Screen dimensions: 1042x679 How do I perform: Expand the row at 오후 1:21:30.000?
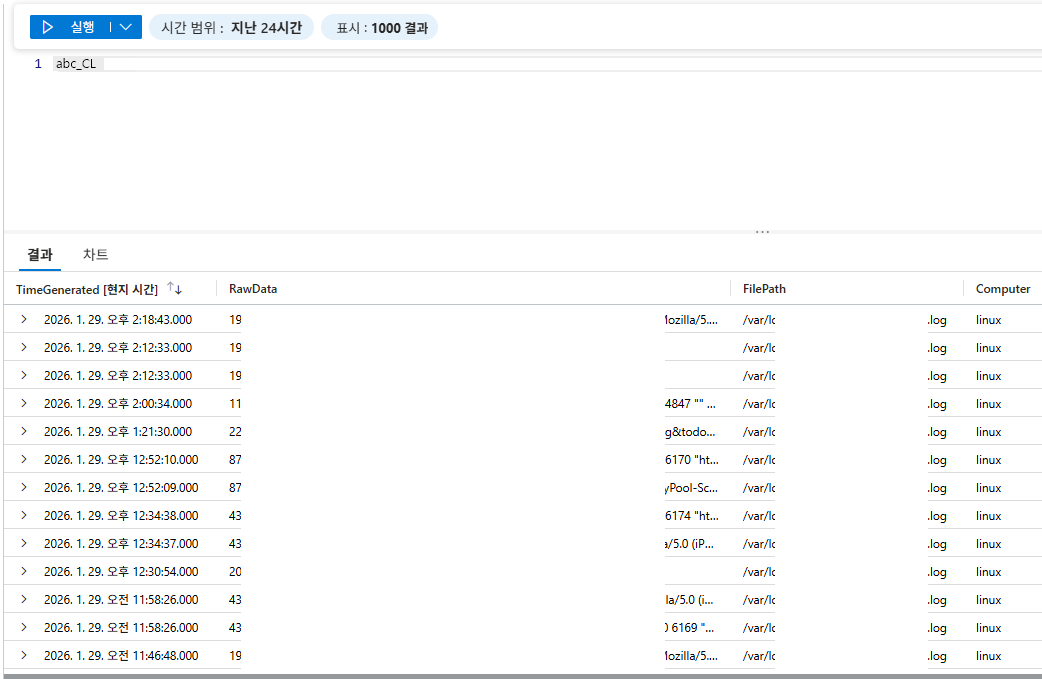click(x=24, y=431)
